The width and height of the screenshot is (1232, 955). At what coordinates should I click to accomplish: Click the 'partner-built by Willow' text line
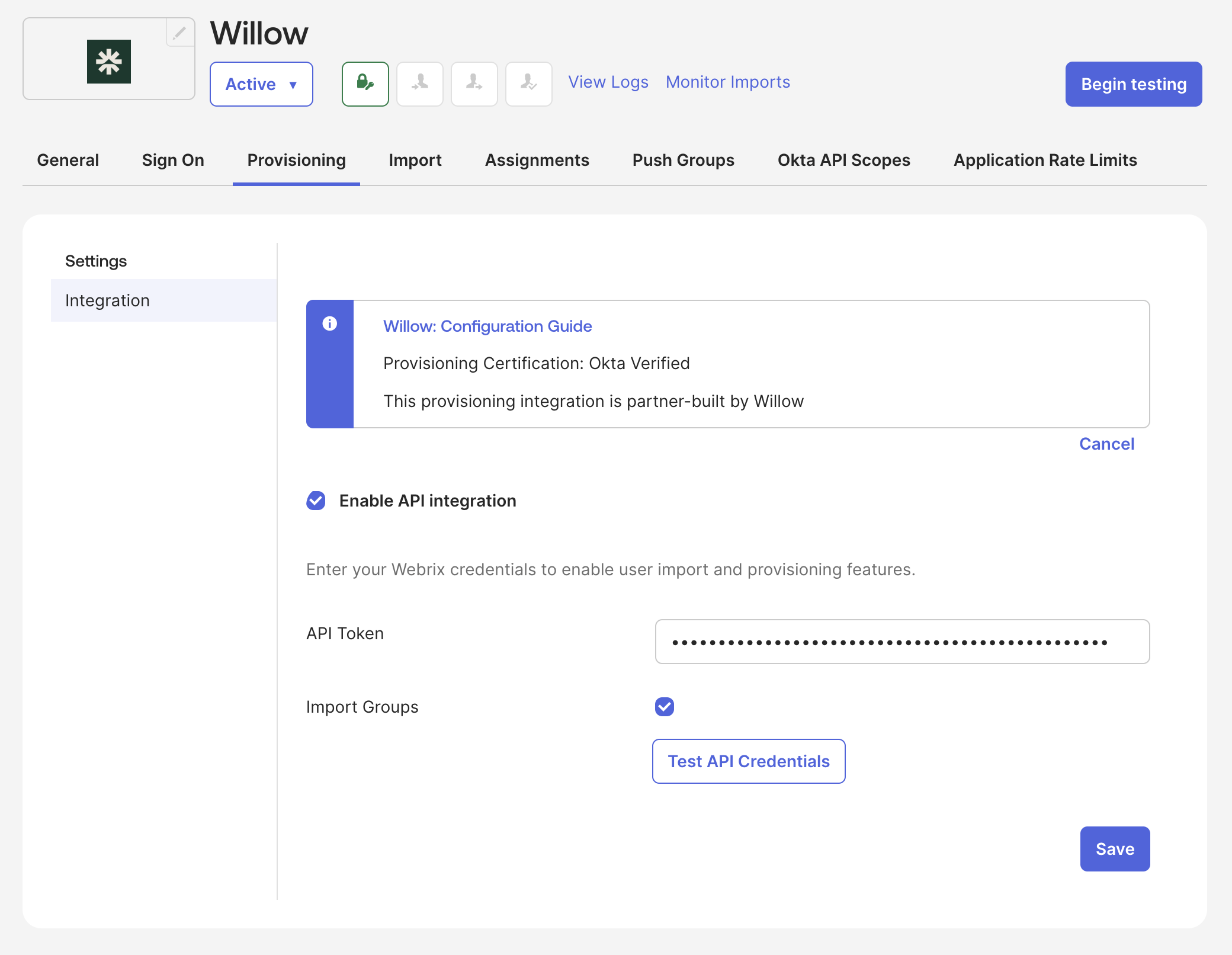pyautogui.click(x=593, y=401)
